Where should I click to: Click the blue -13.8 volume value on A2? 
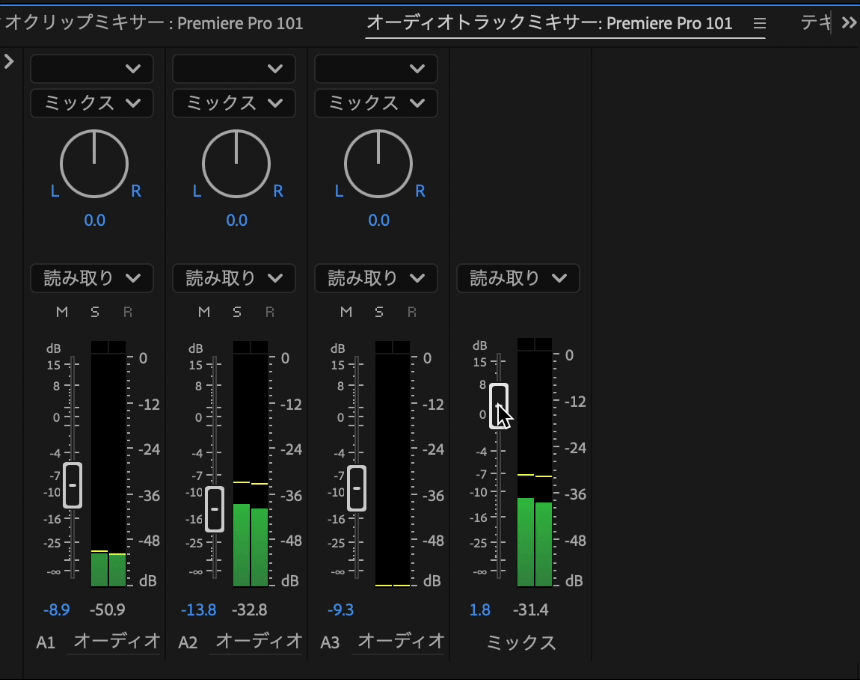(195, 610)
